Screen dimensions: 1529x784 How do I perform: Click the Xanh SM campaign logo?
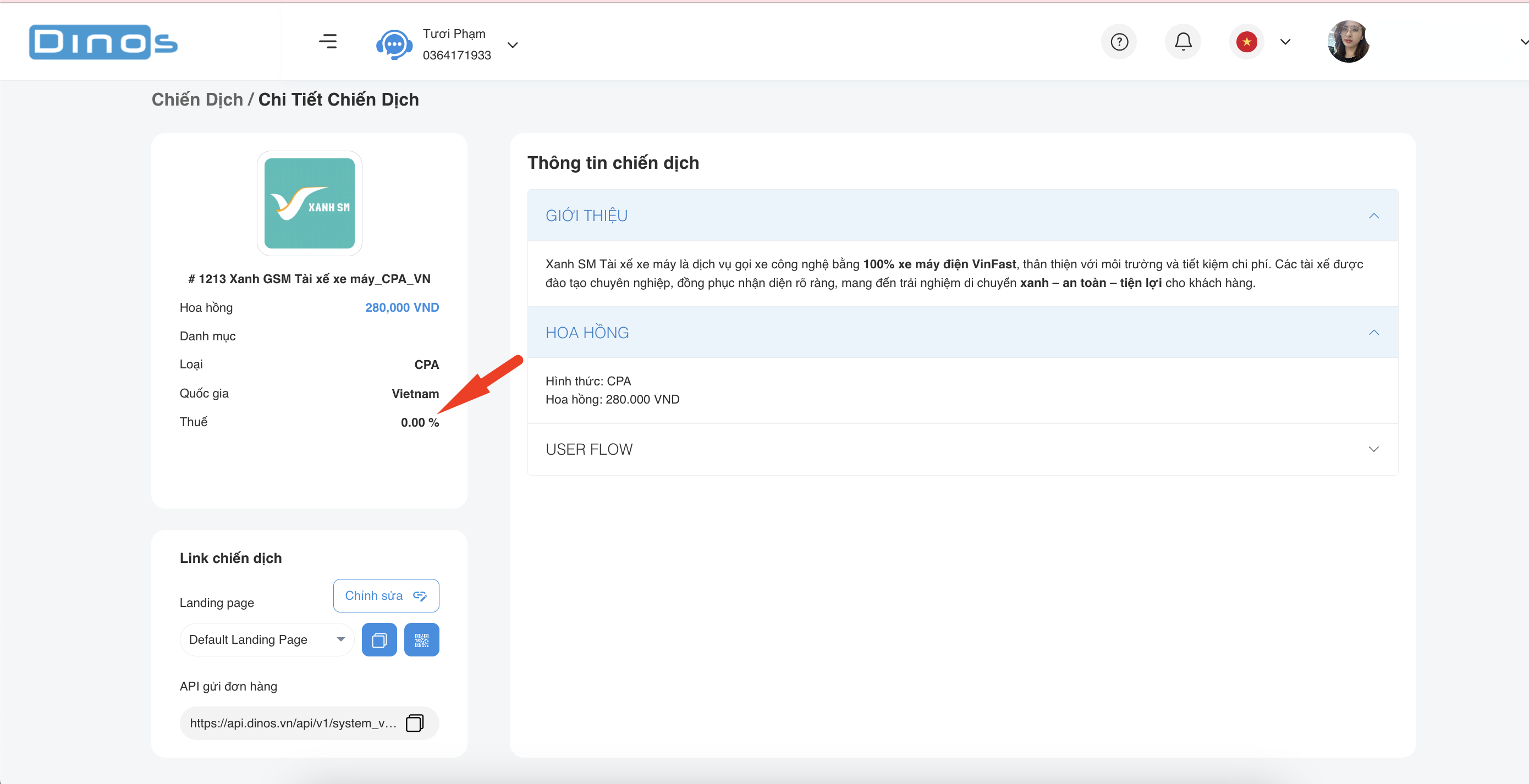tap(309, 203)
